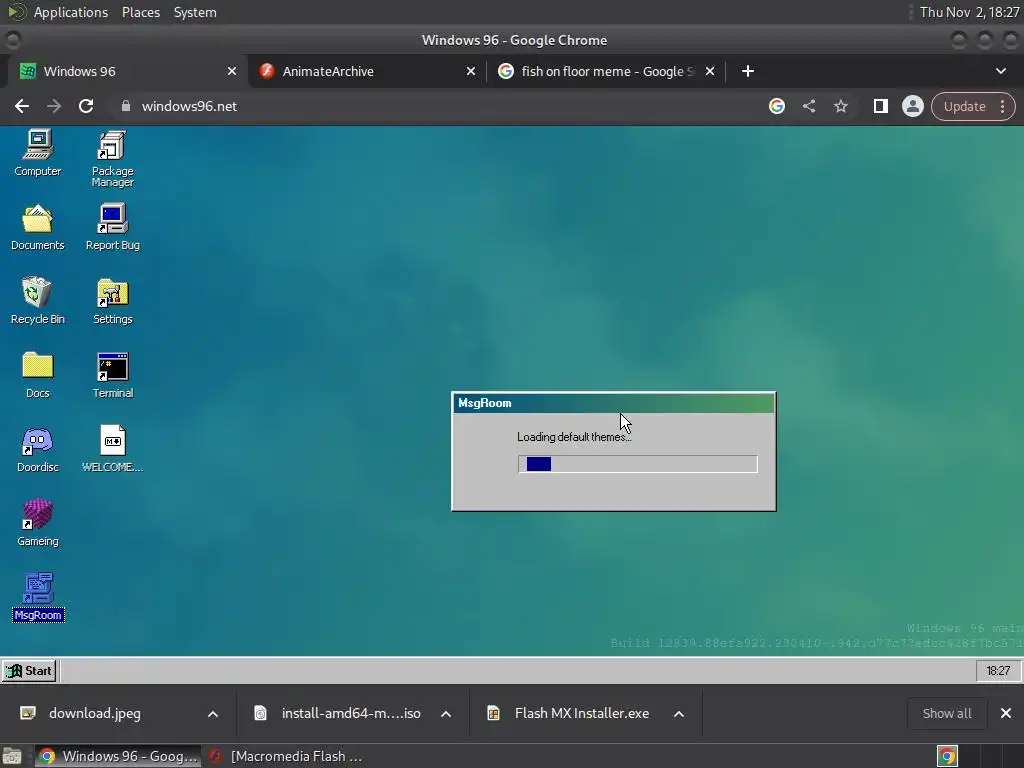Close the fish on floor meme tab

(710, 71)
